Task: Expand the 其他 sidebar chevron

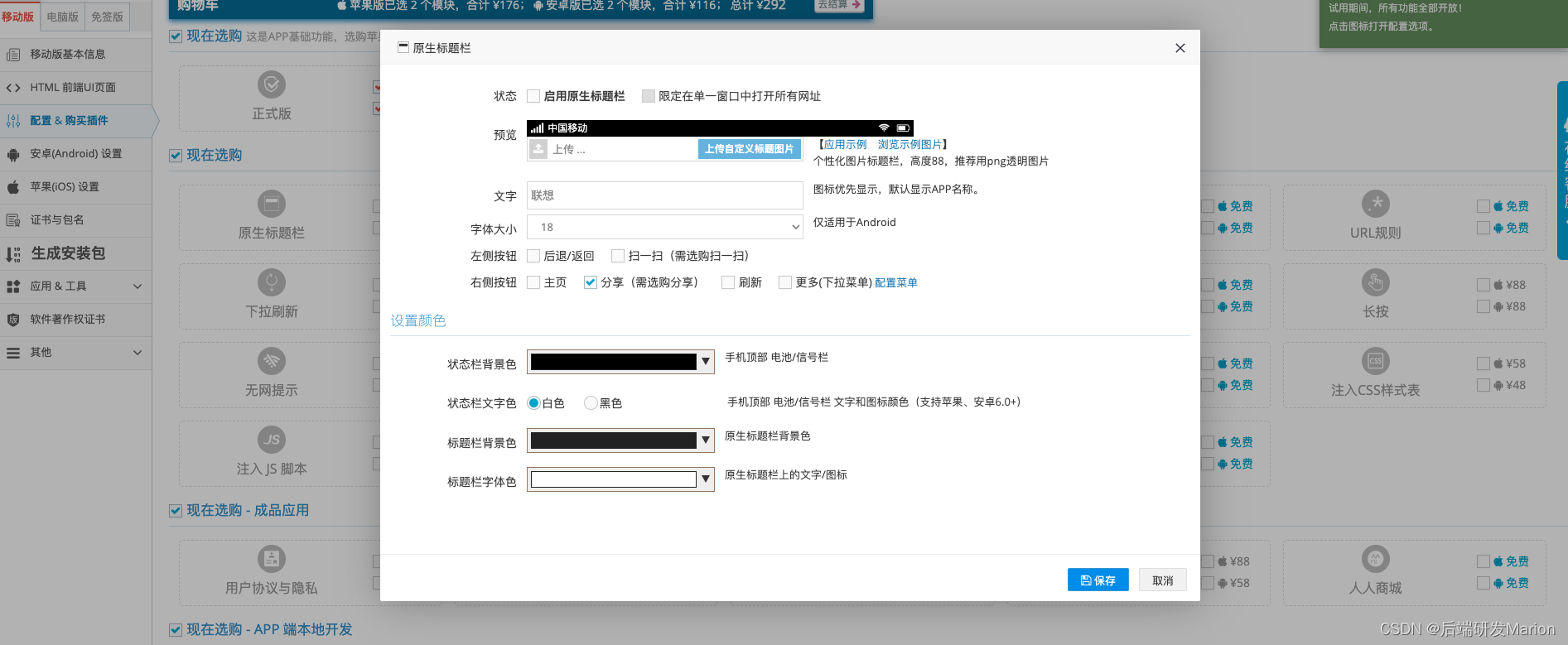Action: pos(138,353)
